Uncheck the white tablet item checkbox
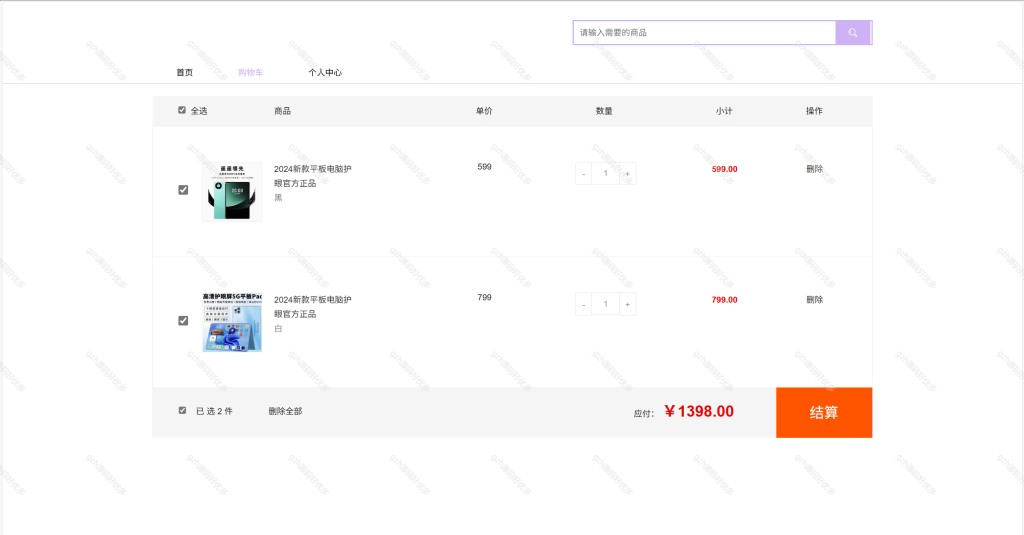This screenshot has width=1024, height=535. pyautogui.click(x=183, y=321)
